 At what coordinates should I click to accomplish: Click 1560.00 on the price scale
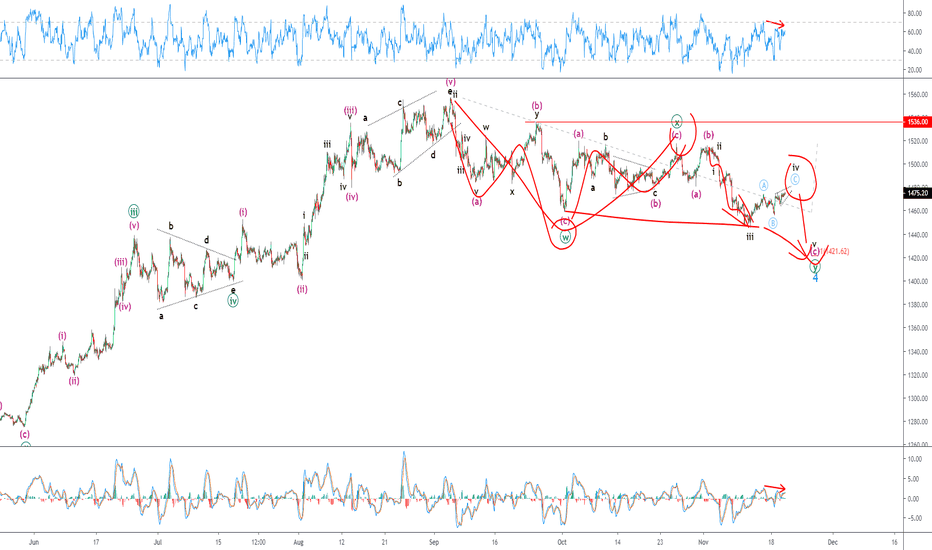918,95
